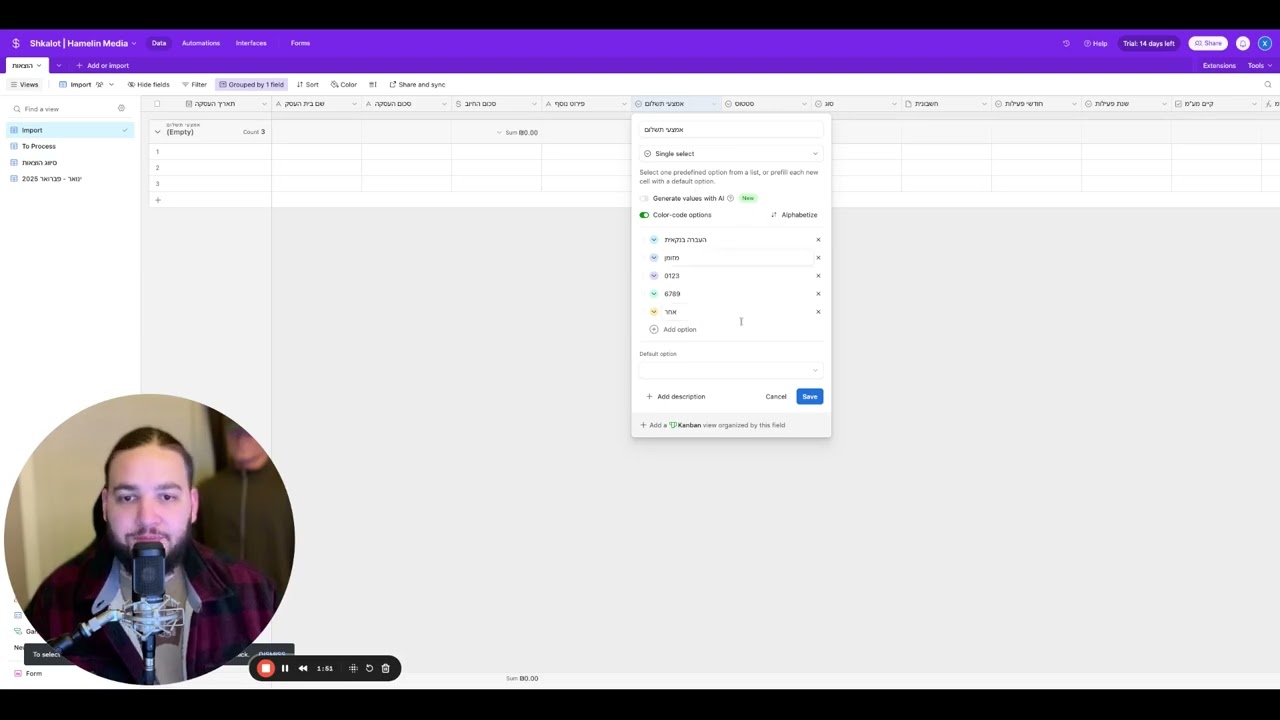
Task: Open the color picker for option 6789
Action: [654, 294]
